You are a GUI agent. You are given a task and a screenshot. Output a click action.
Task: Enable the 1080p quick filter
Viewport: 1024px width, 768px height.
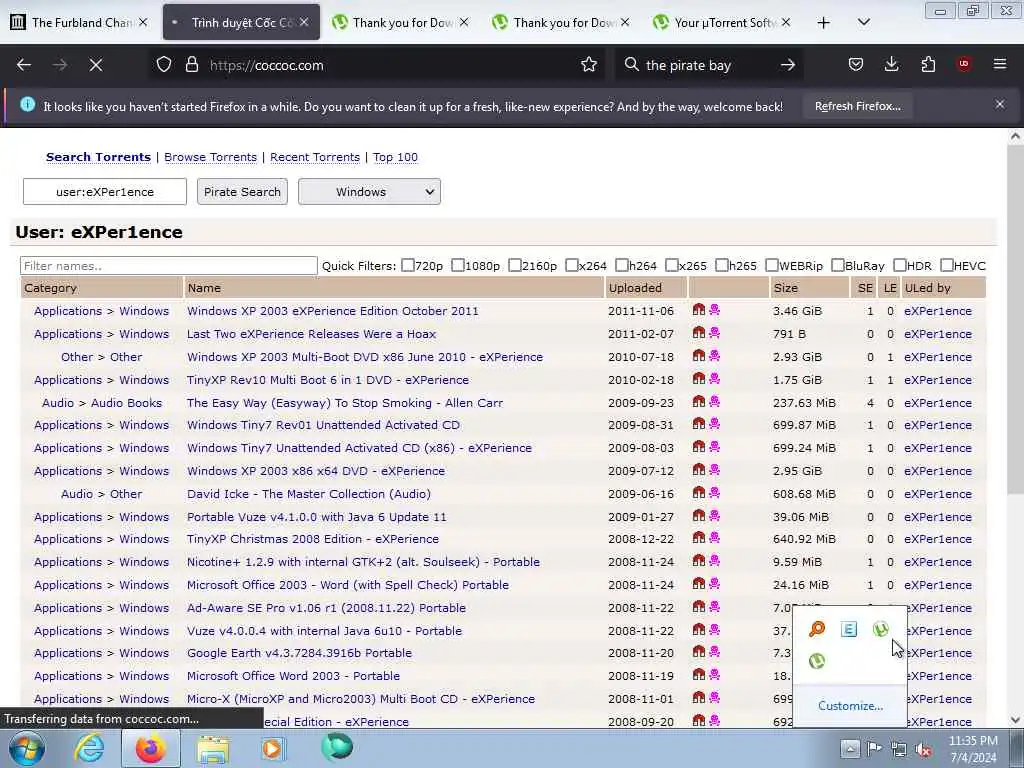coord(458,265)
